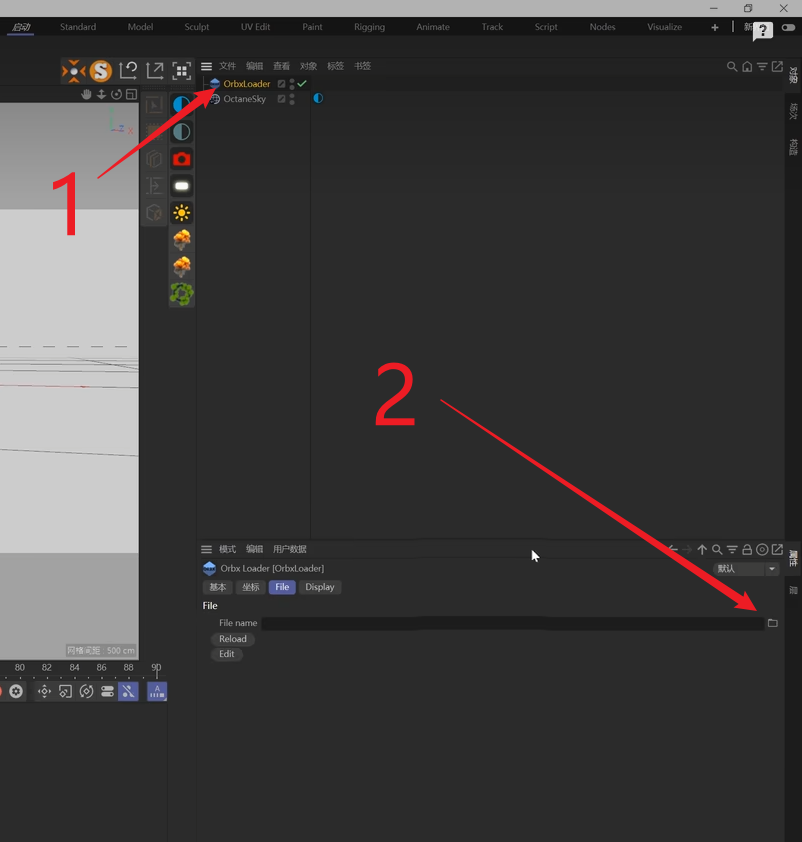Click the viewport pan hand icon
802x842 pixels.
87,94
